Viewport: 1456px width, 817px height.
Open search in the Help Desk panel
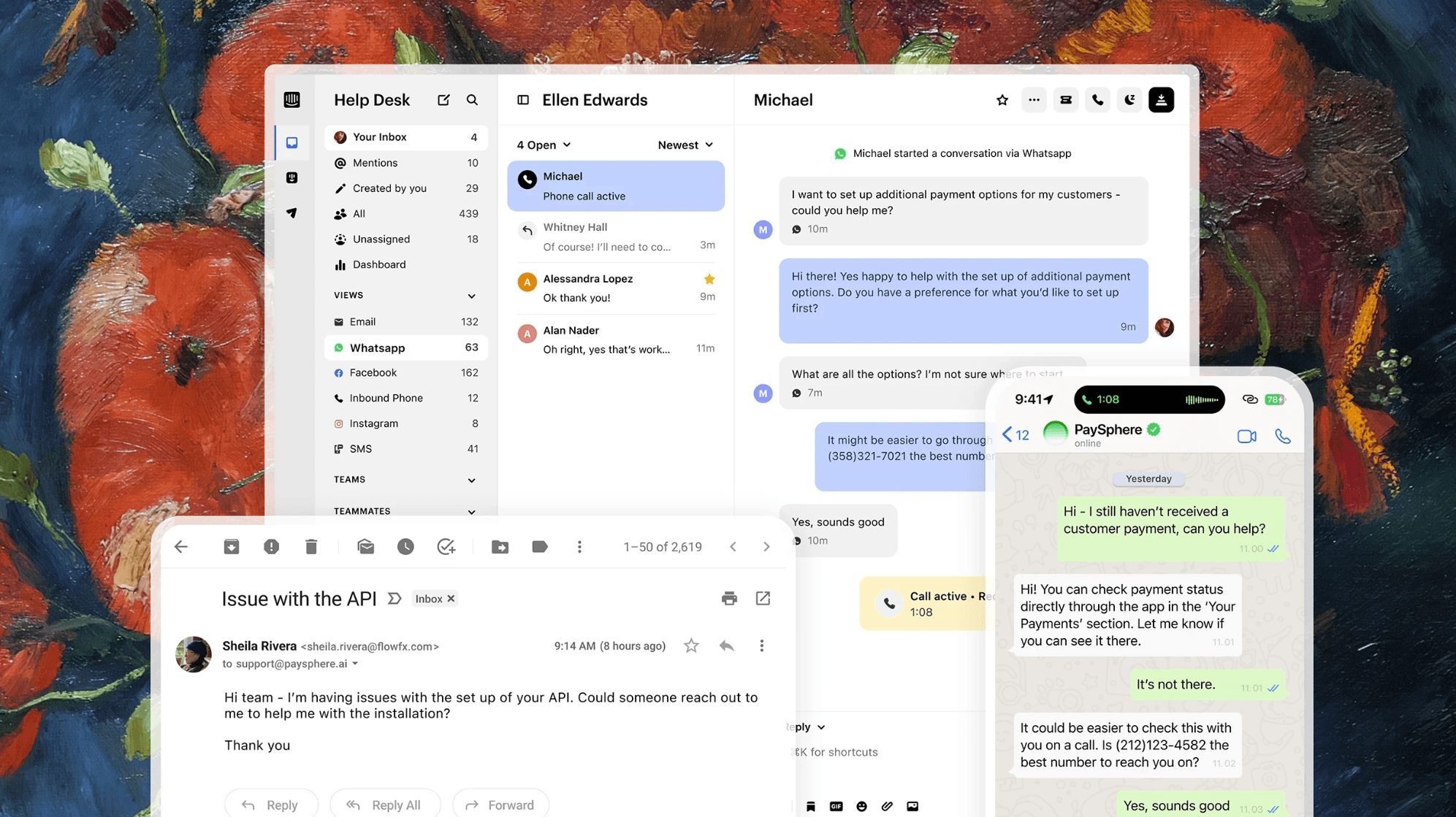click(x=472, y=100)
